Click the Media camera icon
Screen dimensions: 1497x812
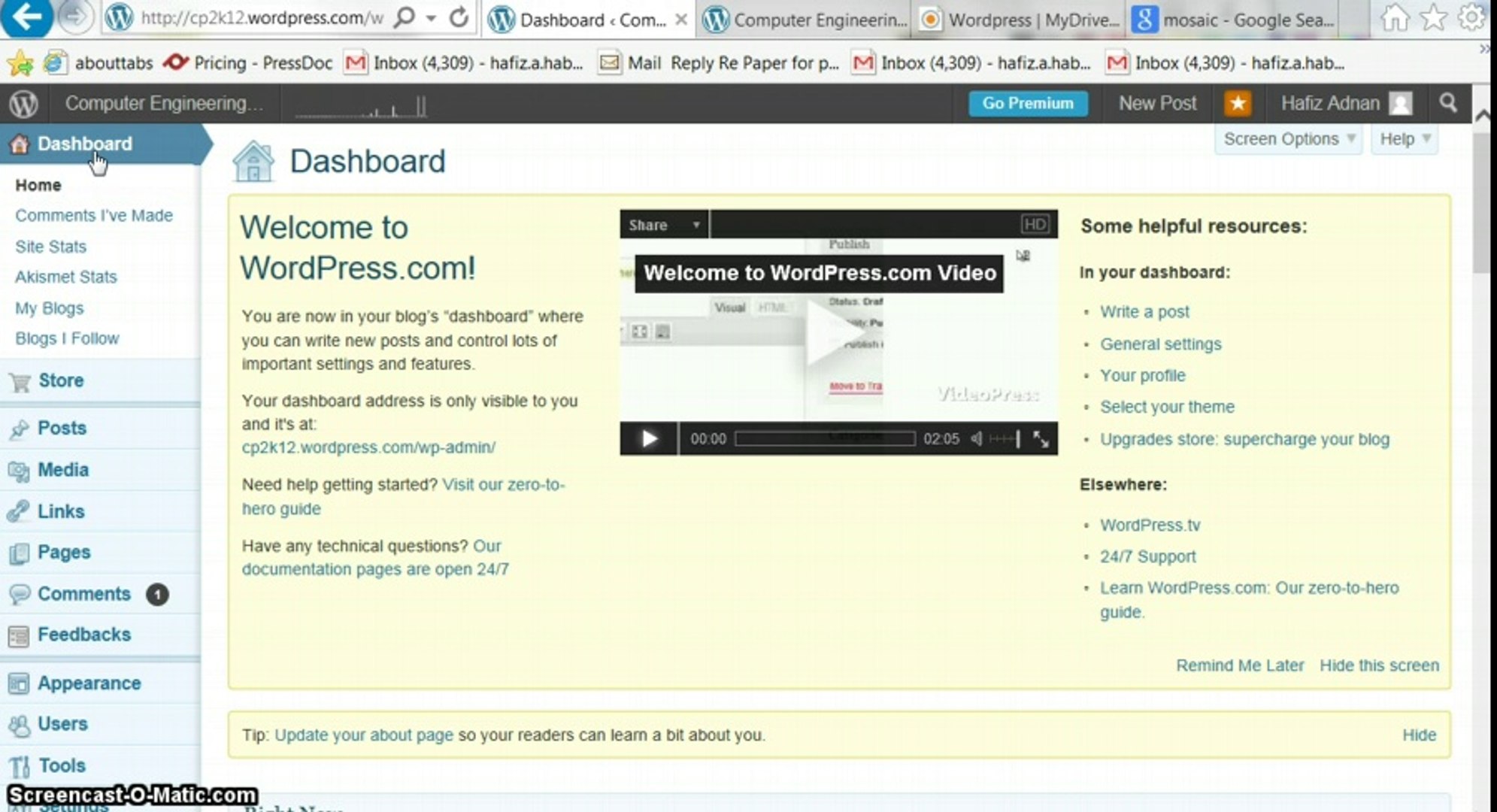tap(19, 471)
